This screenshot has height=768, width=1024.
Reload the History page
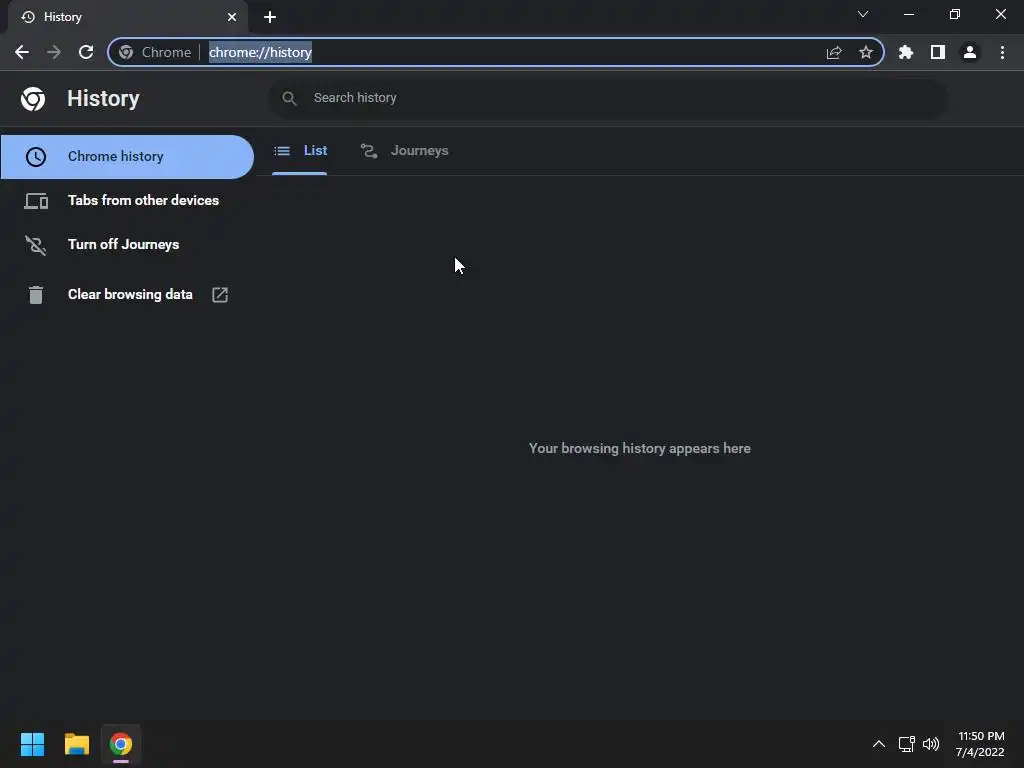(x=86, y=52)
